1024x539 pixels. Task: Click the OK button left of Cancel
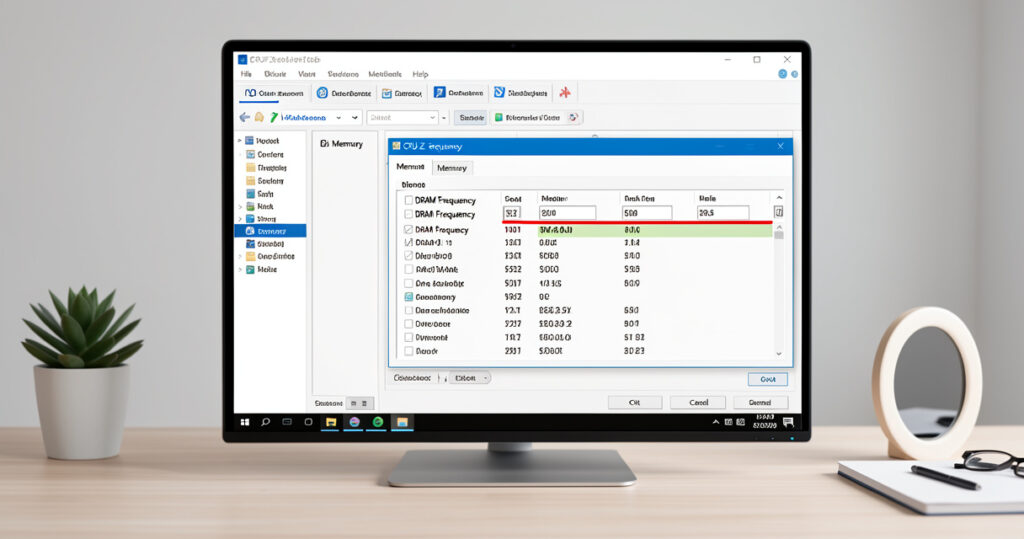tap(635, 402)
